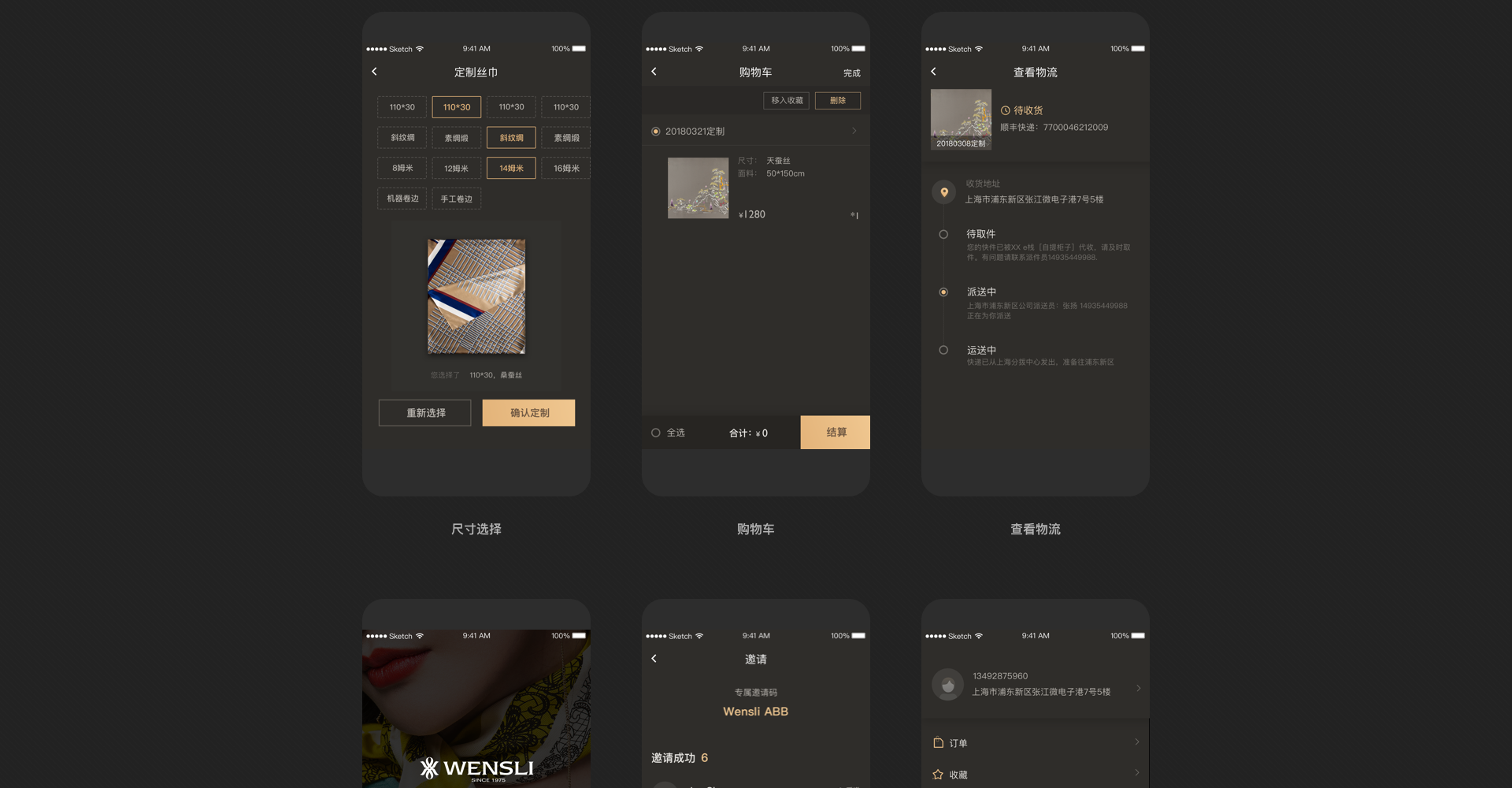Screen dimensions: 1512x788
Task: Choose the 14姆米 weight option
Action: [511, 168]
